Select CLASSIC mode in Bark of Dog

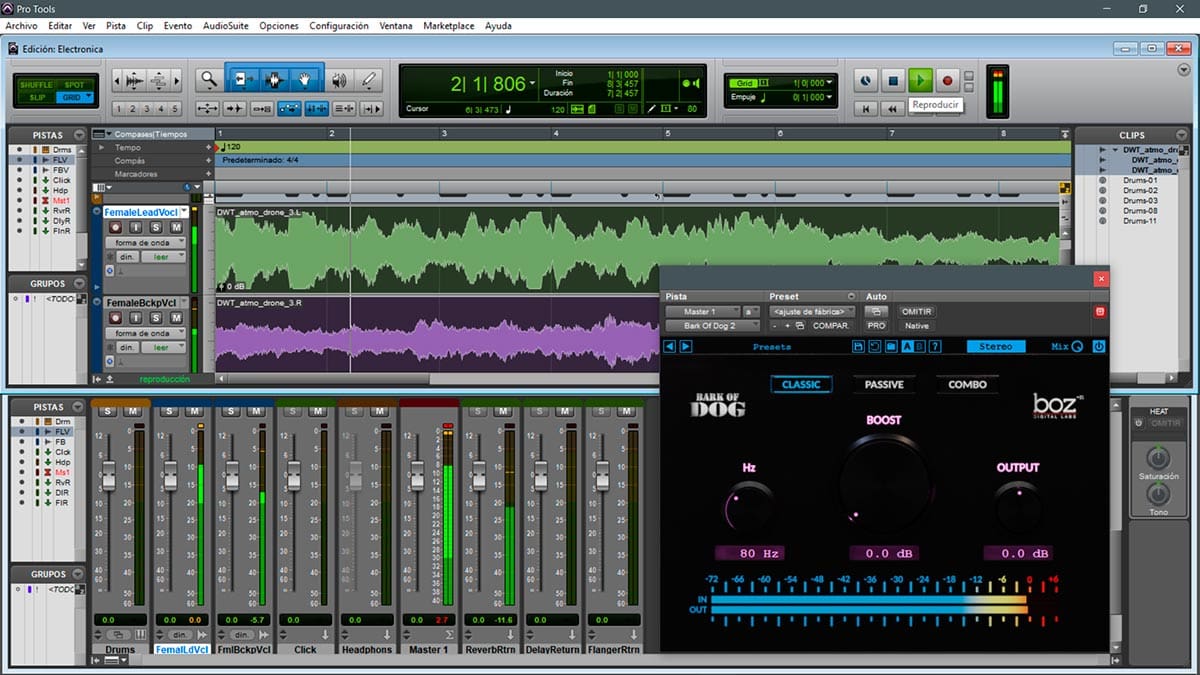point(801,384)
